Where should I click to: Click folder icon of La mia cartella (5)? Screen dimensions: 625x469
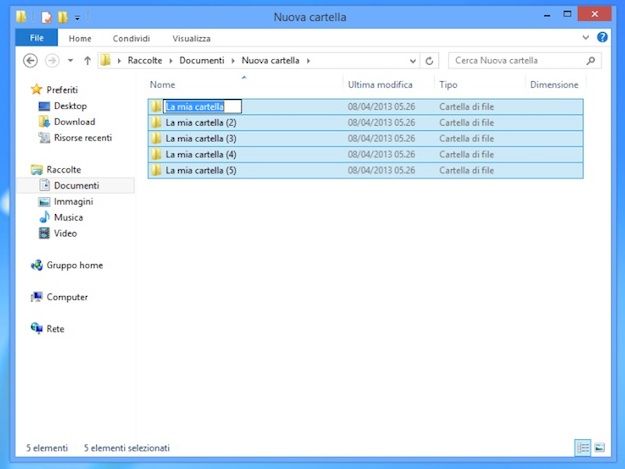coord(156,170)
